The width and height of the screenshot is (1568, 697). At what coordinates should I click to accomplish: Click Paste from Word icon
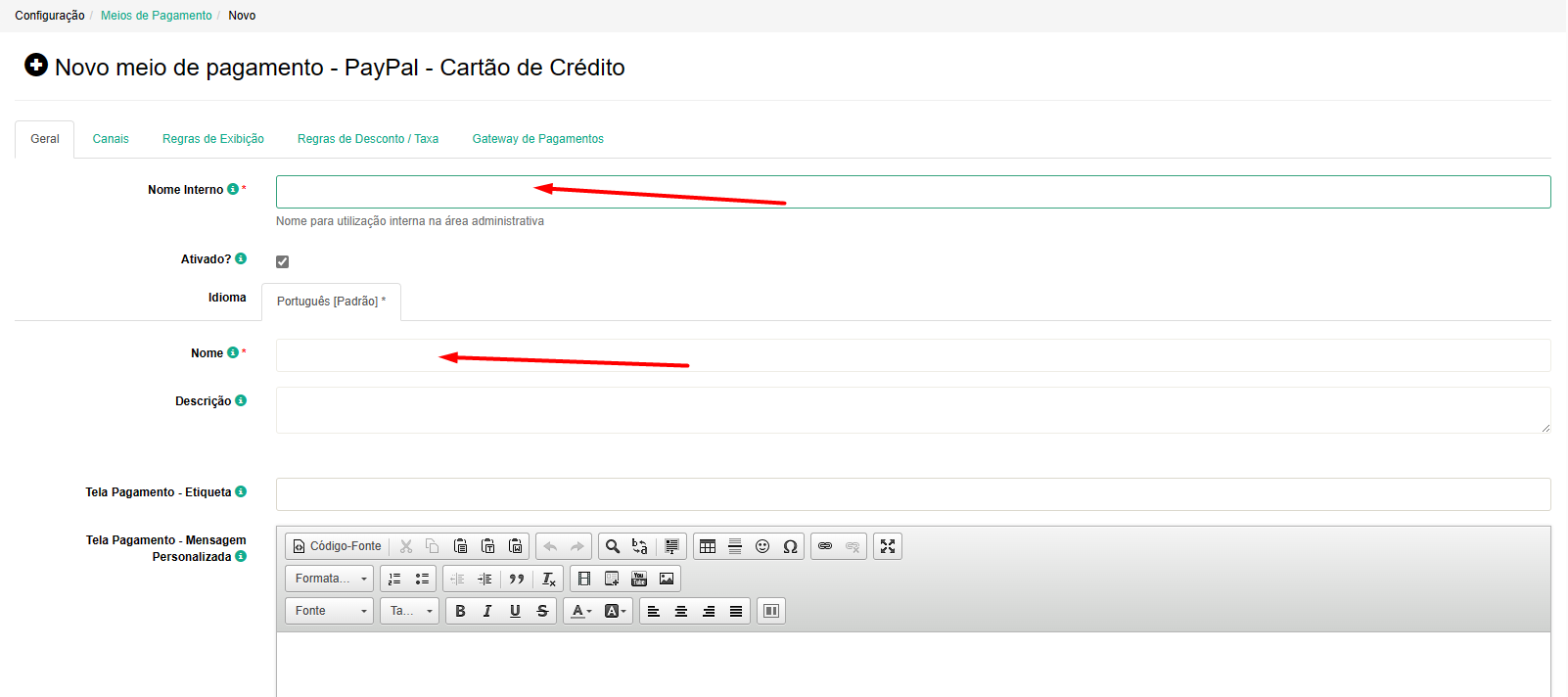point(515,546)
